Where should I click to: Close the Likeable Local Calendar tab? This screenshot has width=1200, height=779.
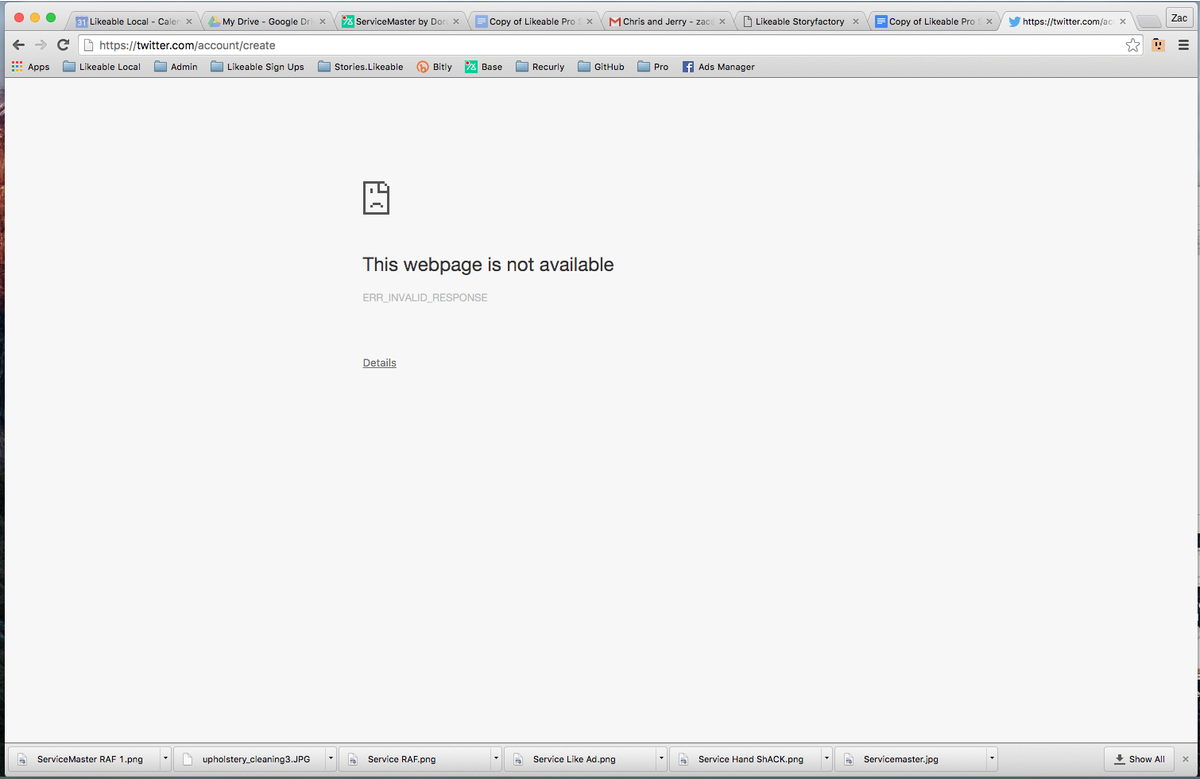(189, 21)
